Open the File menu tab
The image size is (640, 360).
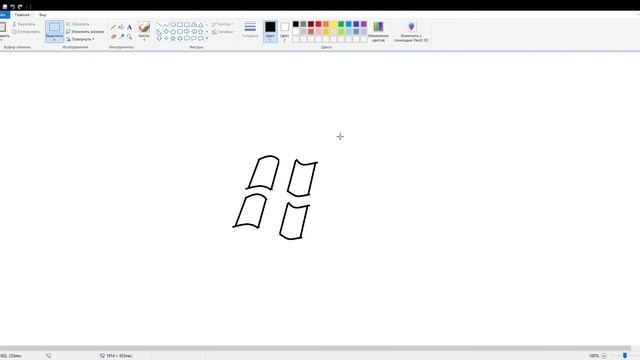coord(4,15)
